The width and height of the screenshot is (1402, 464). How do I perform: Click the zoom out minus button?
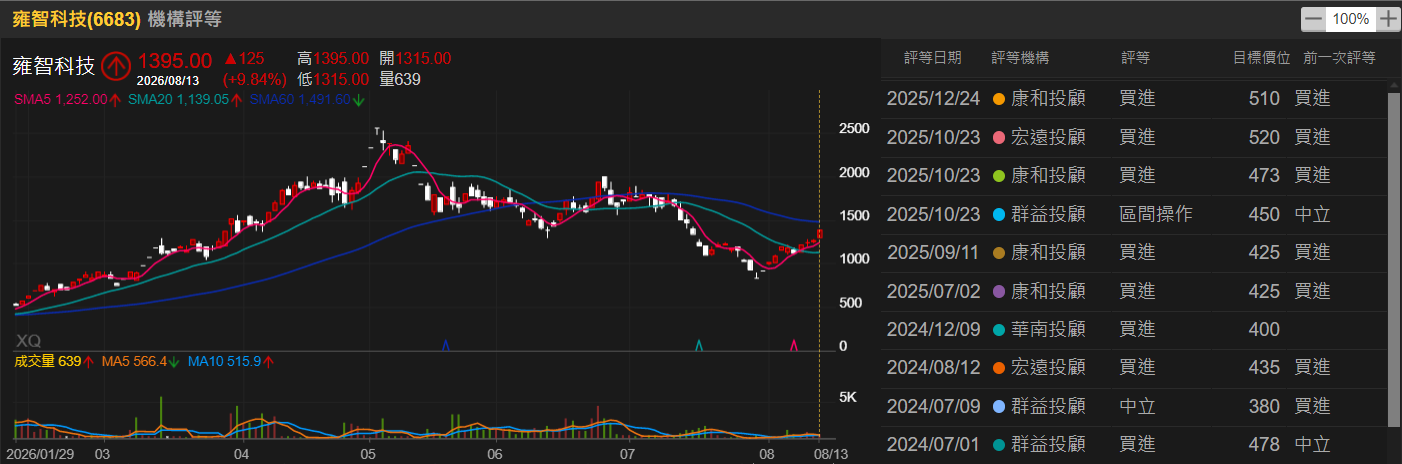(x=1314, y=19)
